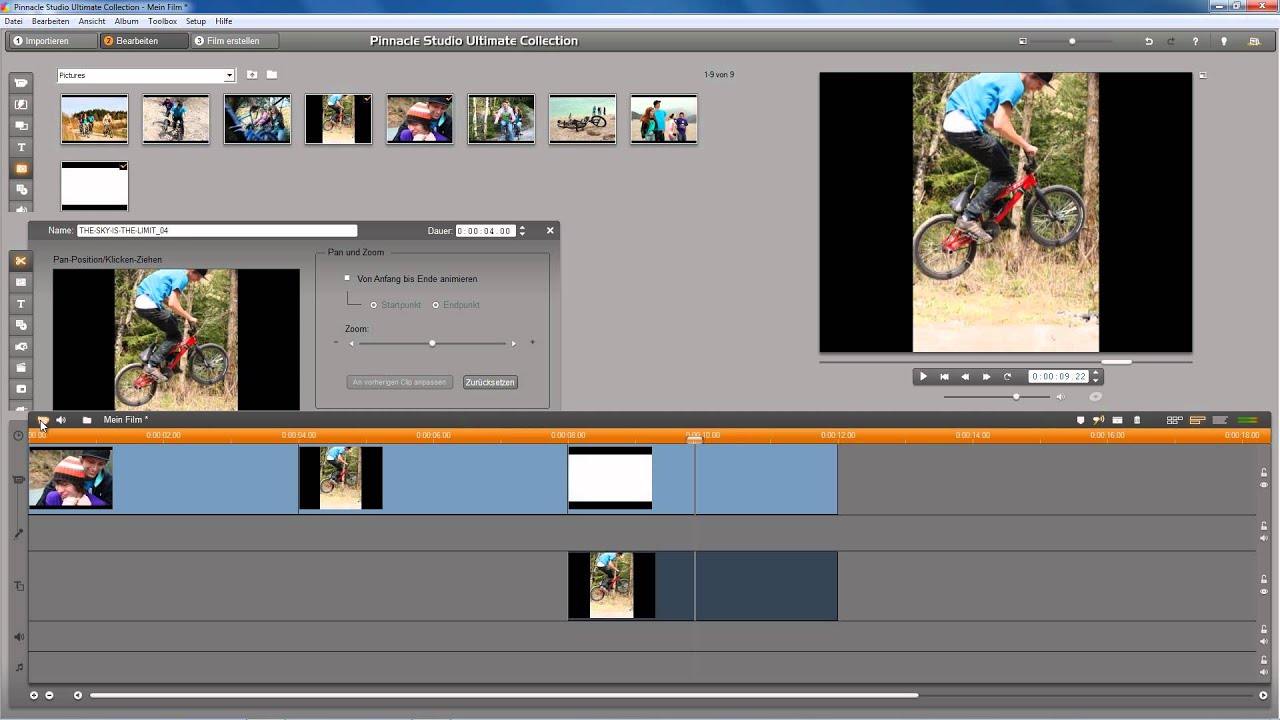Click the folder icon beside Mein Film
This screenshot has width=1280, height=720.
87,420
